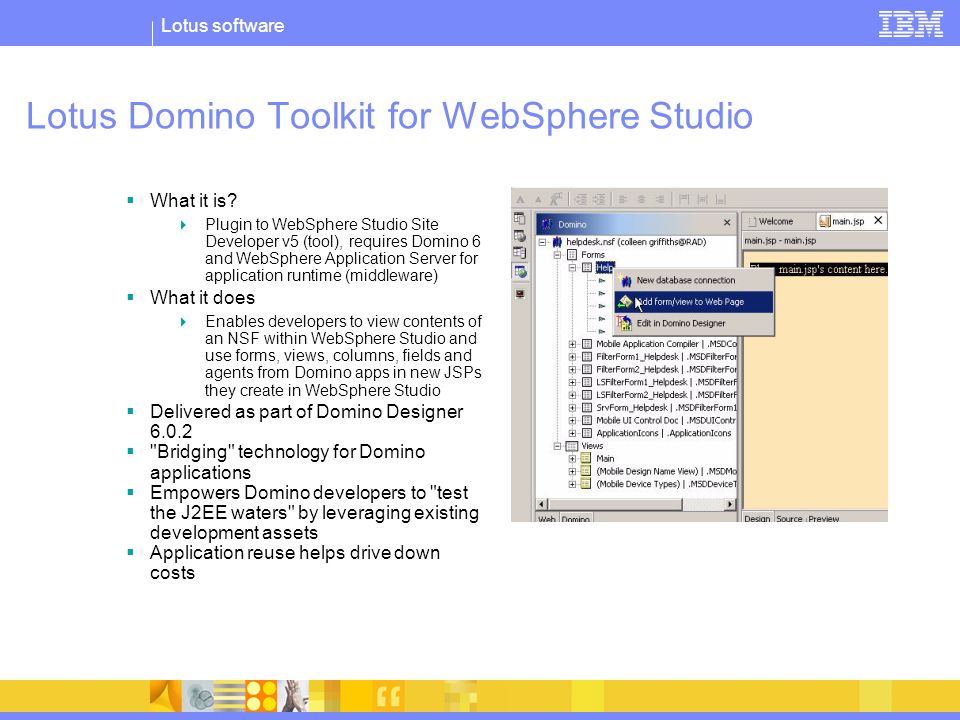Click the form icon beside LSFilterForm1_Helpdesk
This screenshot has height=720, width=960.
(587, 383)
